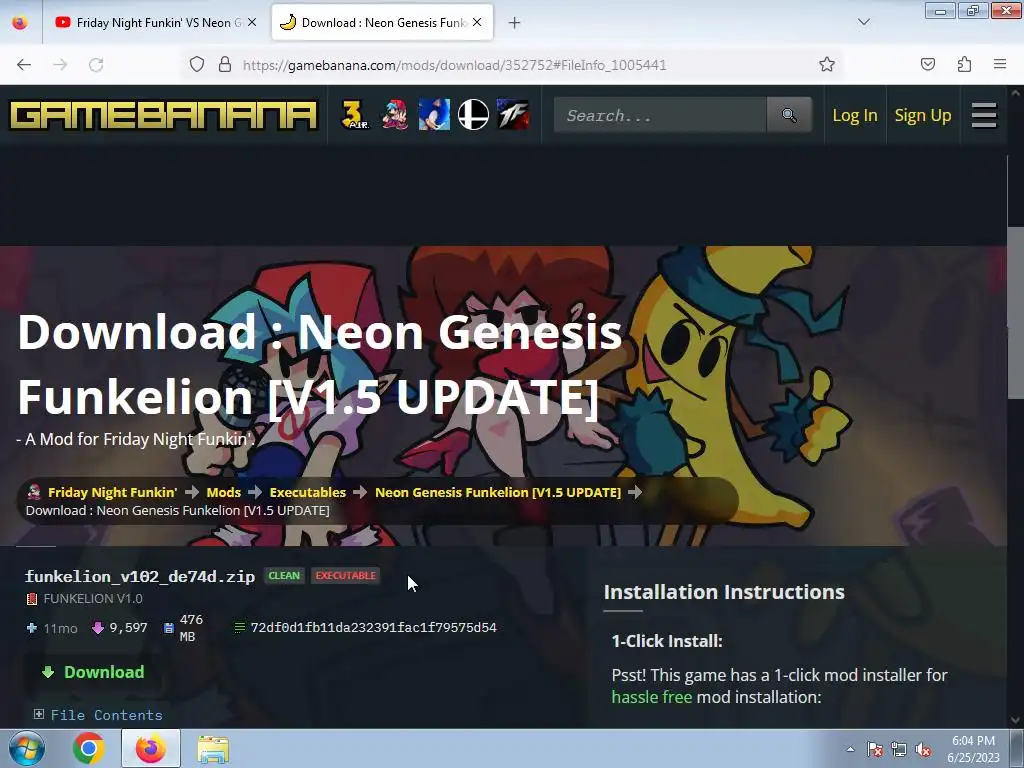Click the GameBanana logo

[163, 115]
